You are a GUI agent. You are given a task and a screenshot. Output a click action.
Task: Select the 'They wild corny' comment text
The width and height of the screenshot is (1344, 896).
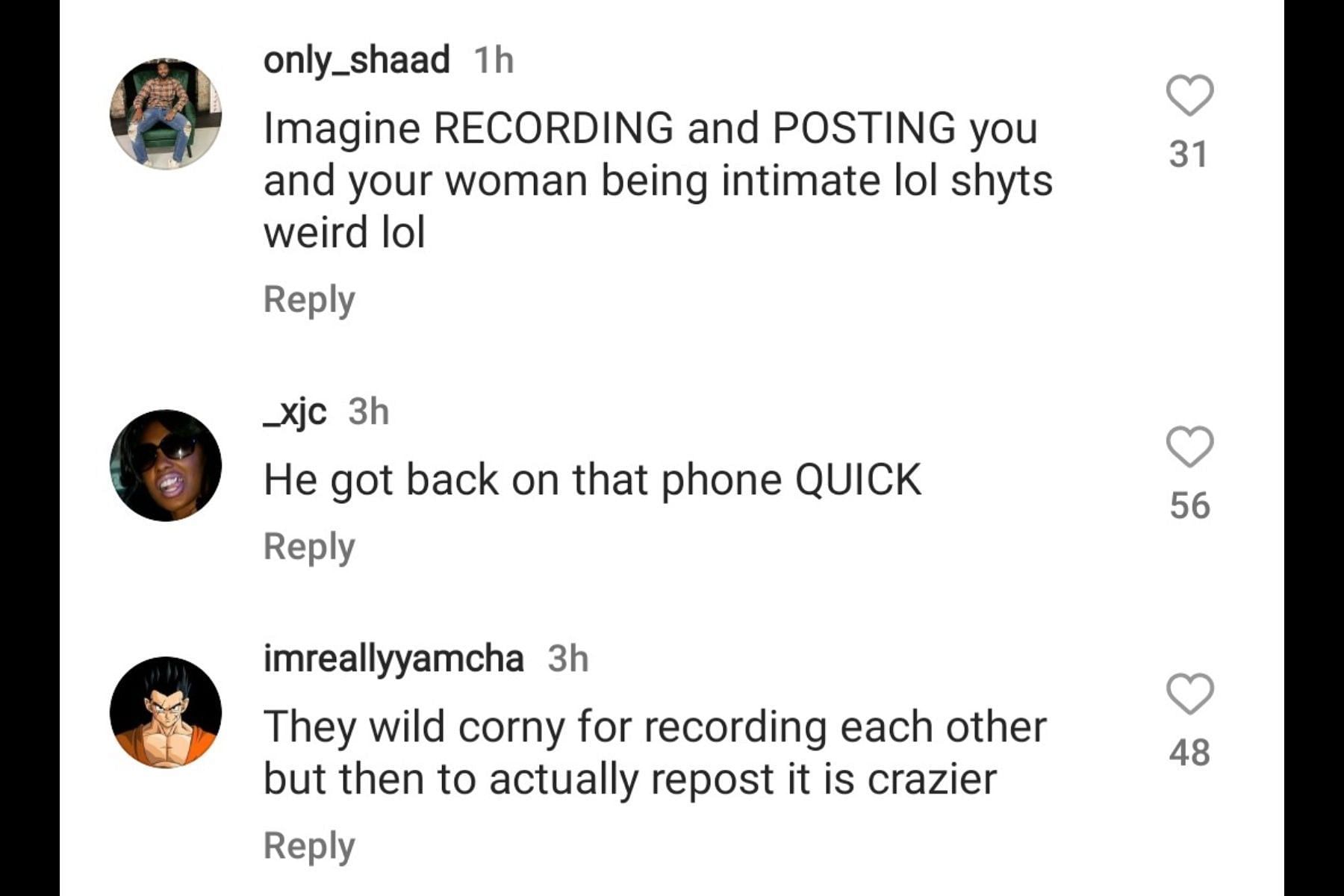point(655,753)
